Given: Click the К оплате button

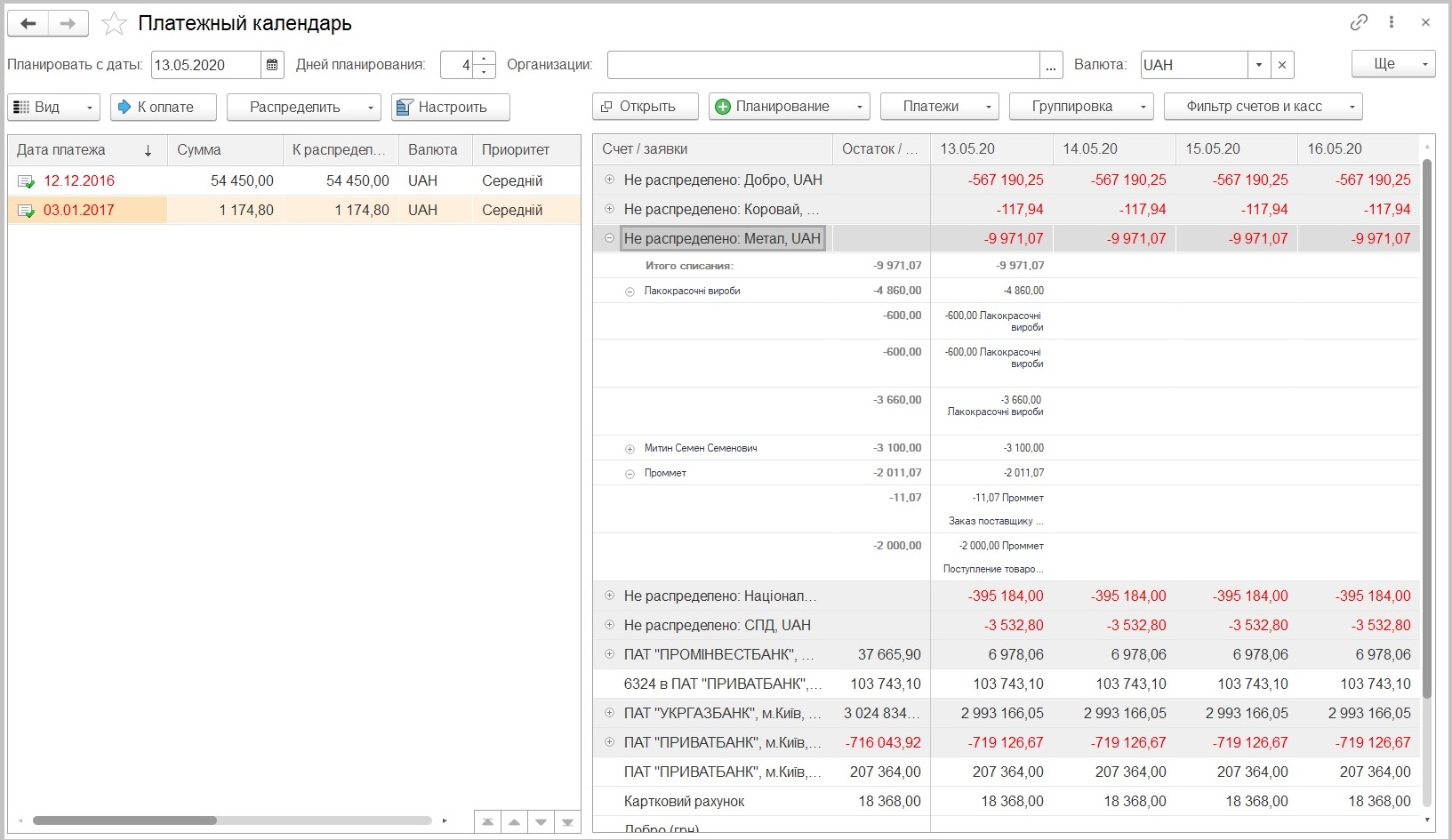Looking at the screenshot, I should coord(164,108).
